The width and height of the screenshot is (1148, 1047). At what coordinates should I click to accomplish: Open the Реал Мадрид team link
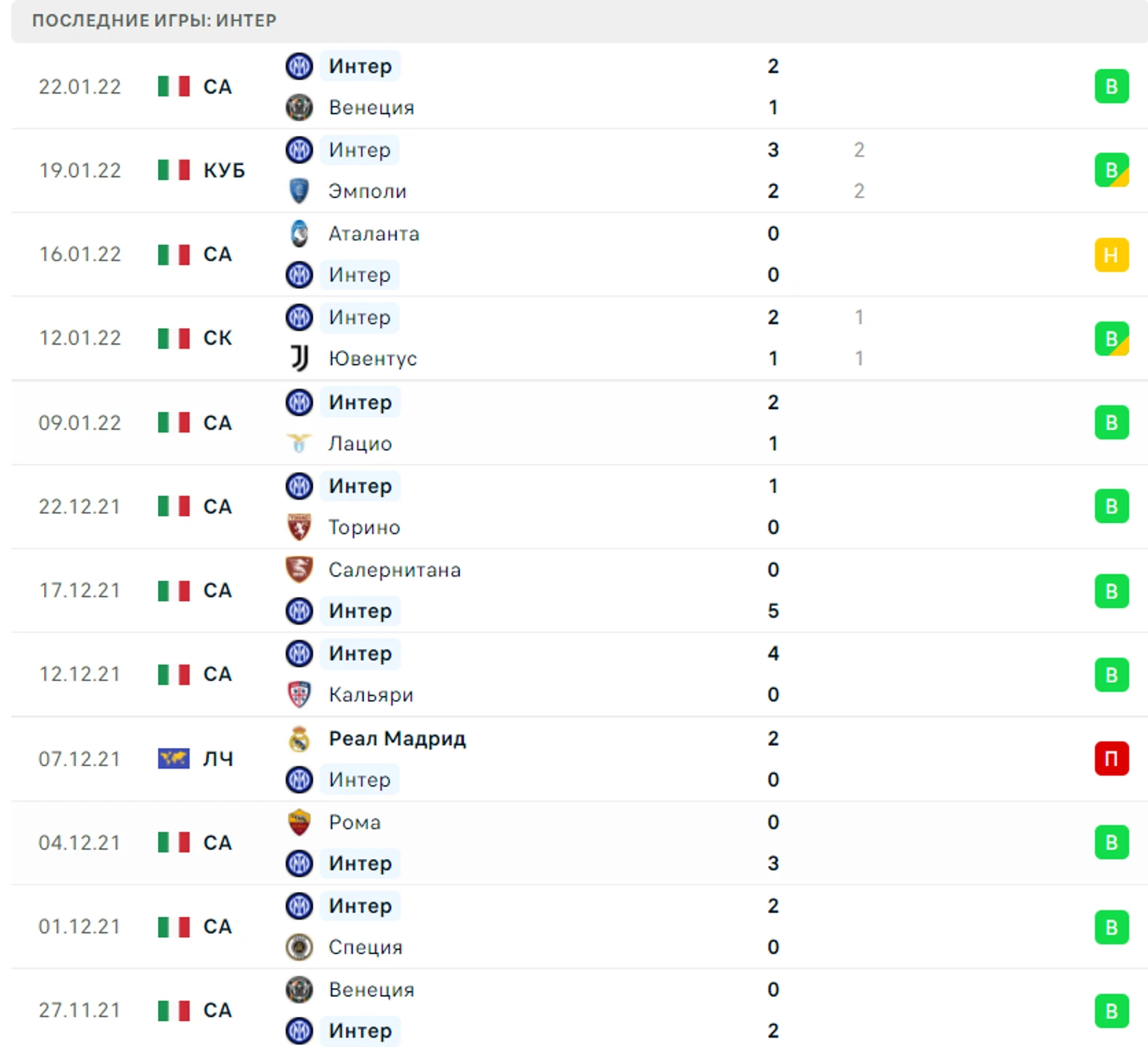(397, 739)
